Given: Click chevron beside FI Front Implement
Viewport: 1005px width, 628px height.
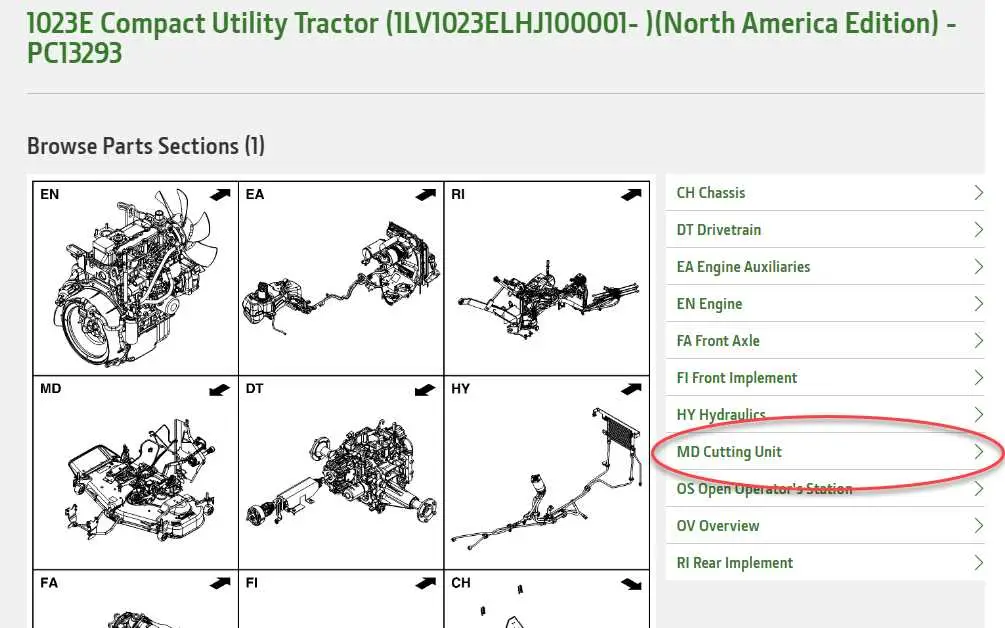Looking at the screenshot, I should [978, 377].
